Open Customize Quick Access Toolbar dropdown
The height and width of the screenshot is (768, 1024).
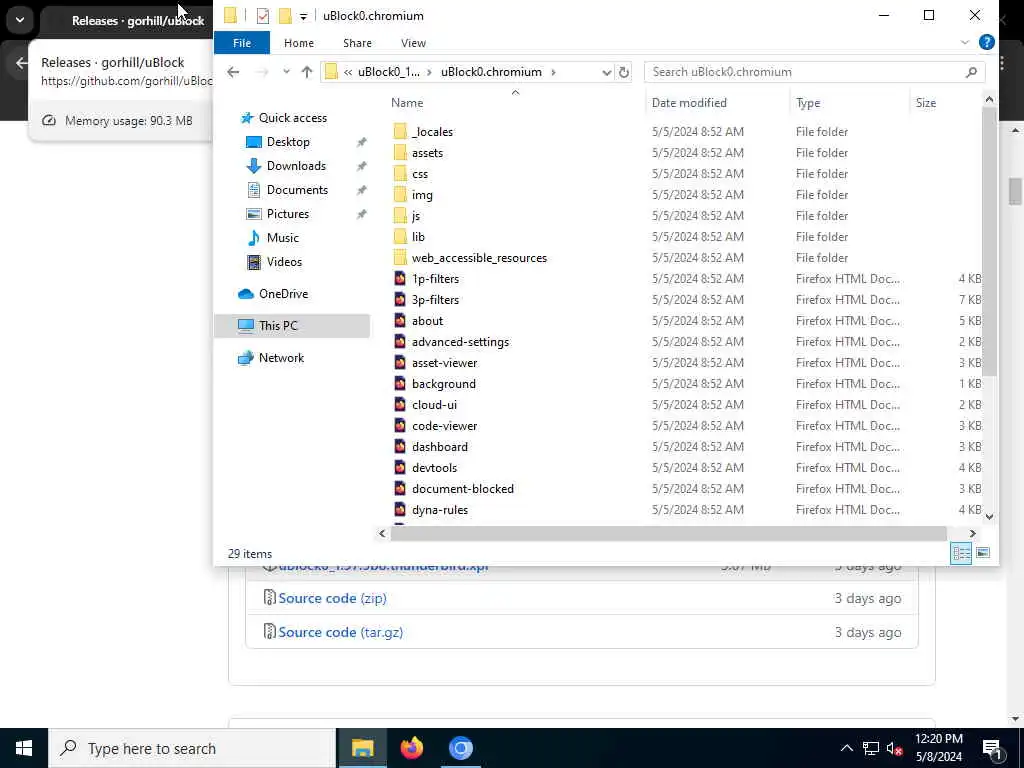(x=303, y=16)
